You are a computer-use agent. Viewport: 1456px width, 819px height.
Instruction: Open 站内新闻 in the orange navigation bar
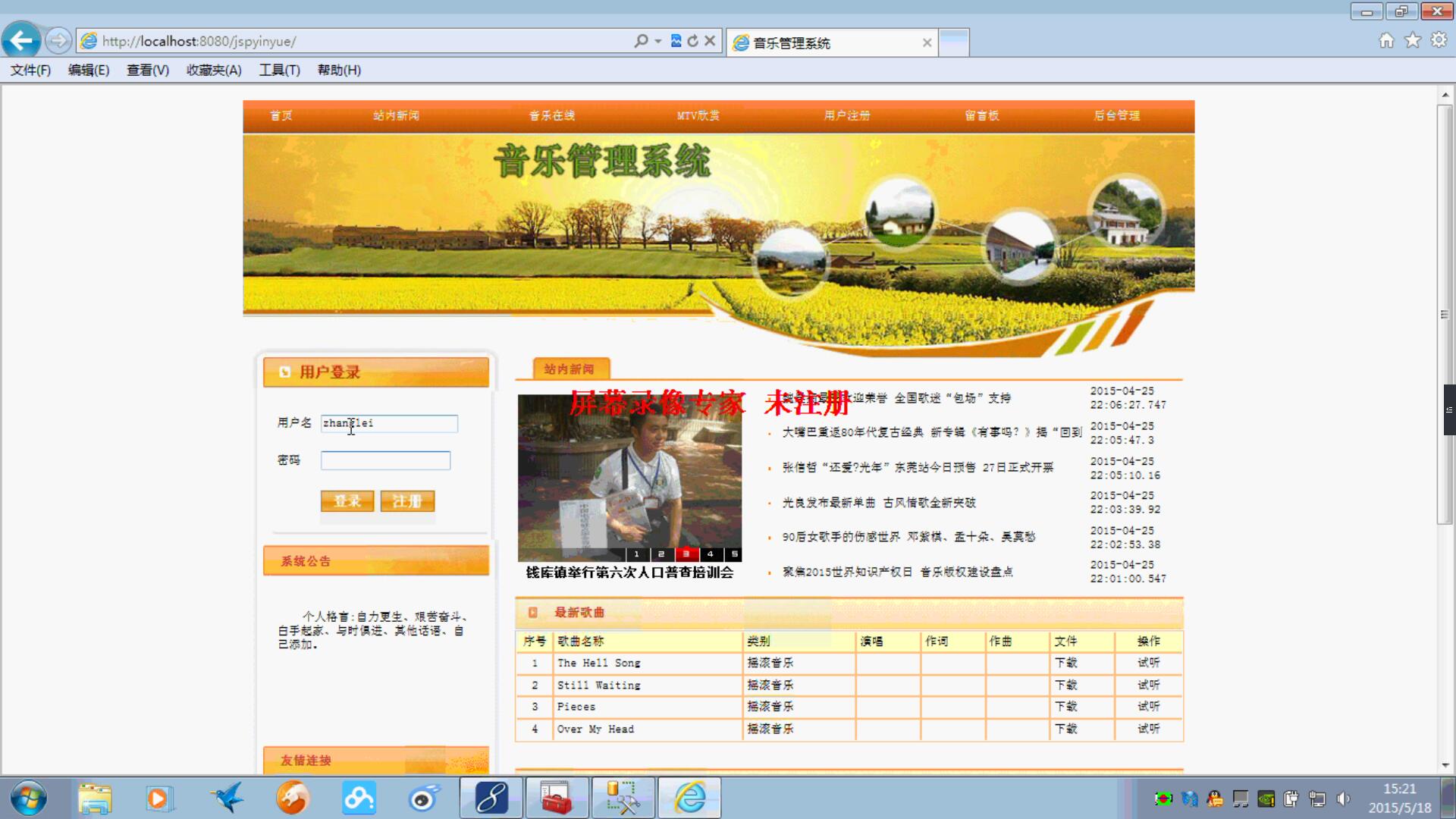pos(396,115)
